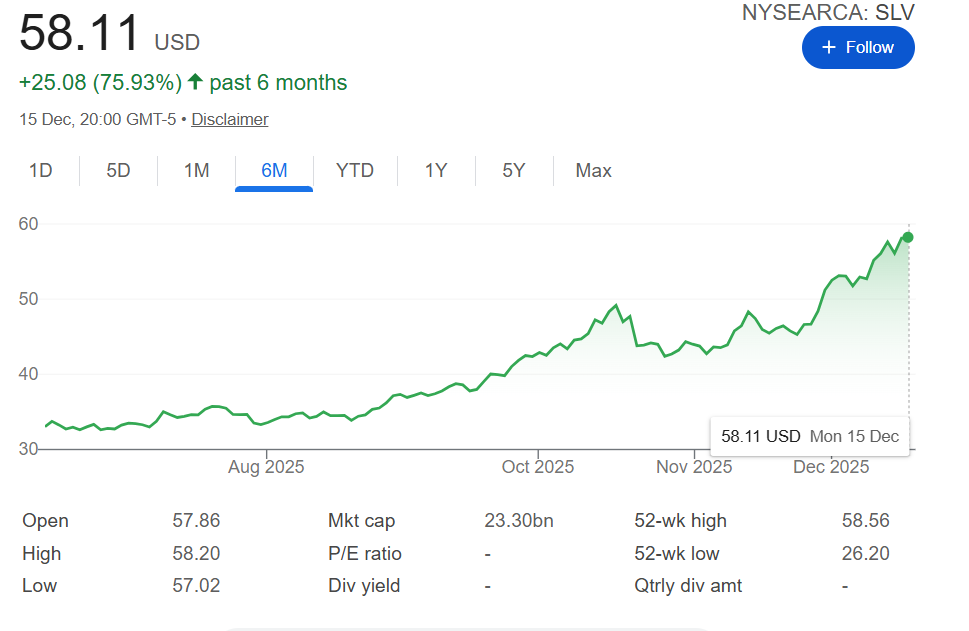
Task: Switch to the YTD chart tab
Action: pyautogui.click(x=355, y=171)
